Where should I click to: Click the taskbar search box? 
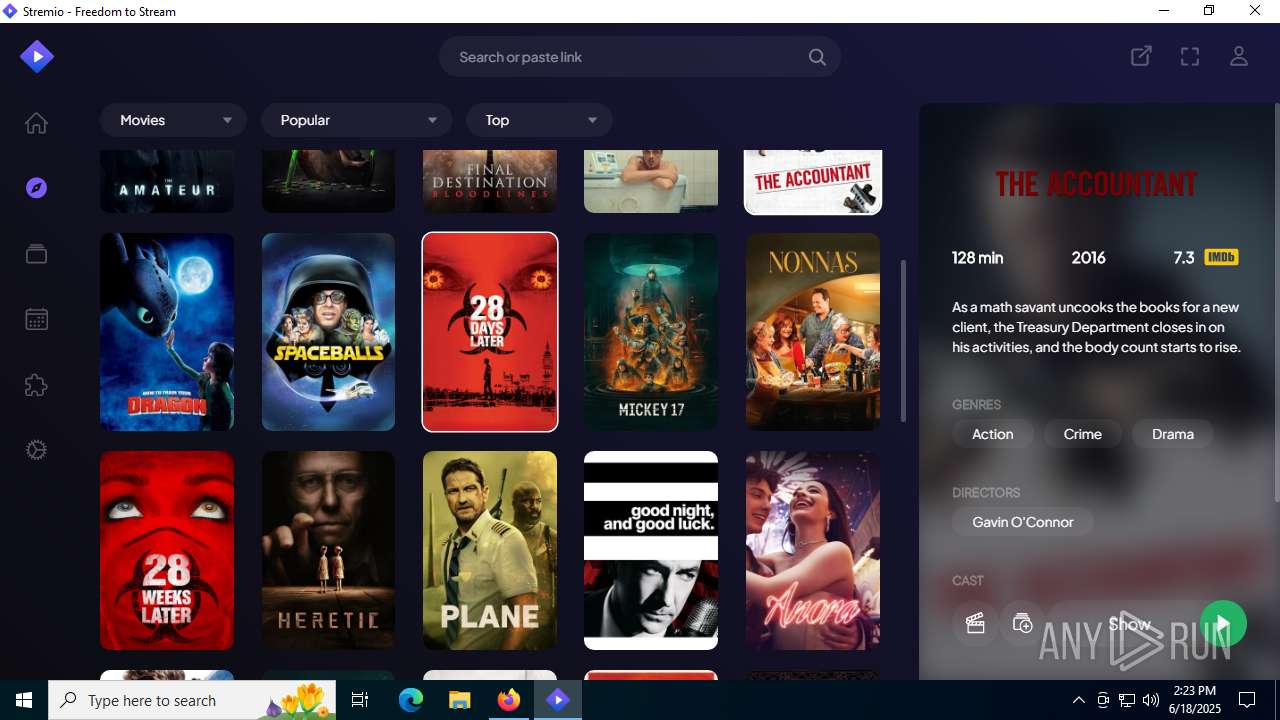coord(193,700)
